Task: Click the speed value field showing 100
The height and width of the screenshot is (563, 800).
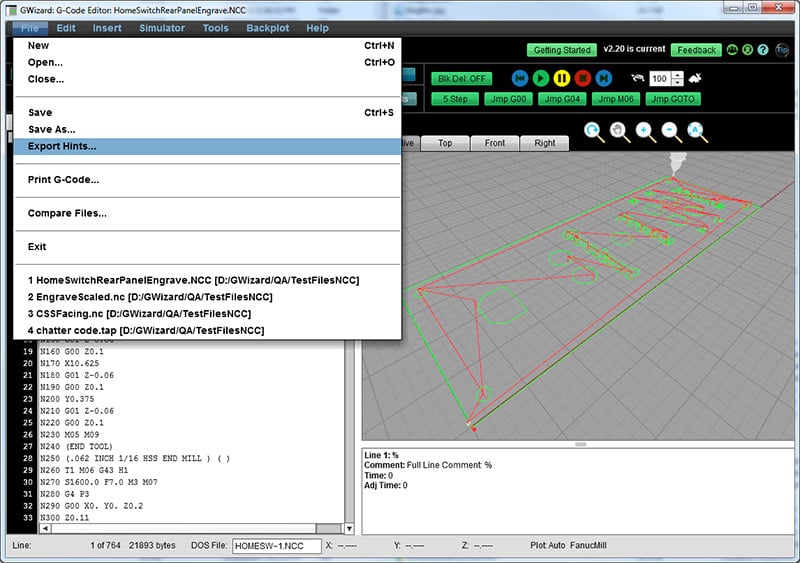Action: (x=660, y=79)
